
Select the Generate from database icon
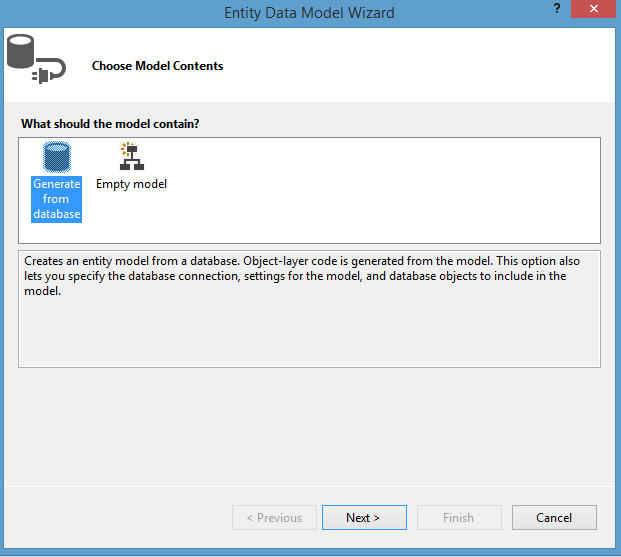(56, 158)
